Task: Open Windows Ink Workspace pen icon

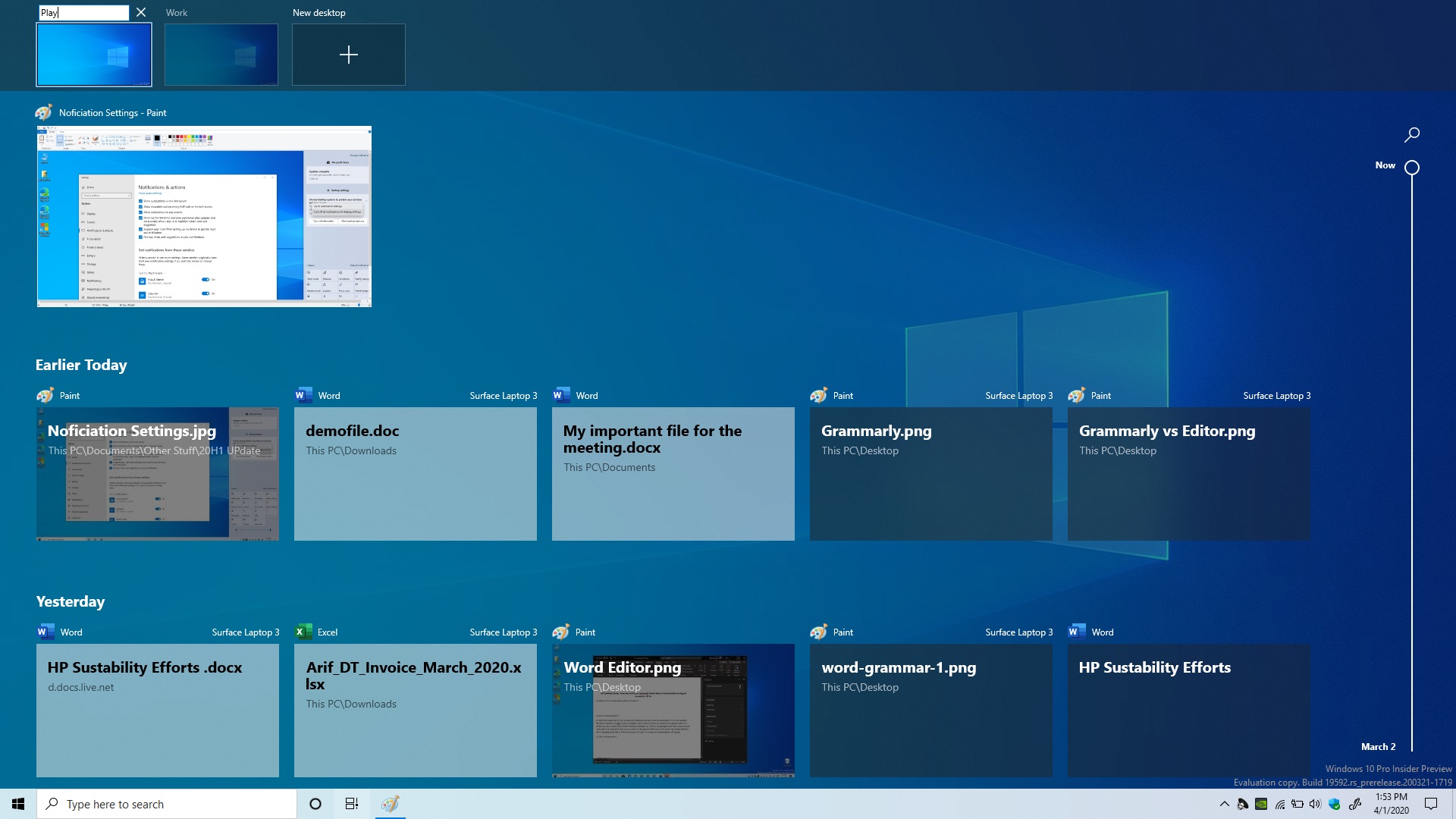Action: click(1354, 804)
